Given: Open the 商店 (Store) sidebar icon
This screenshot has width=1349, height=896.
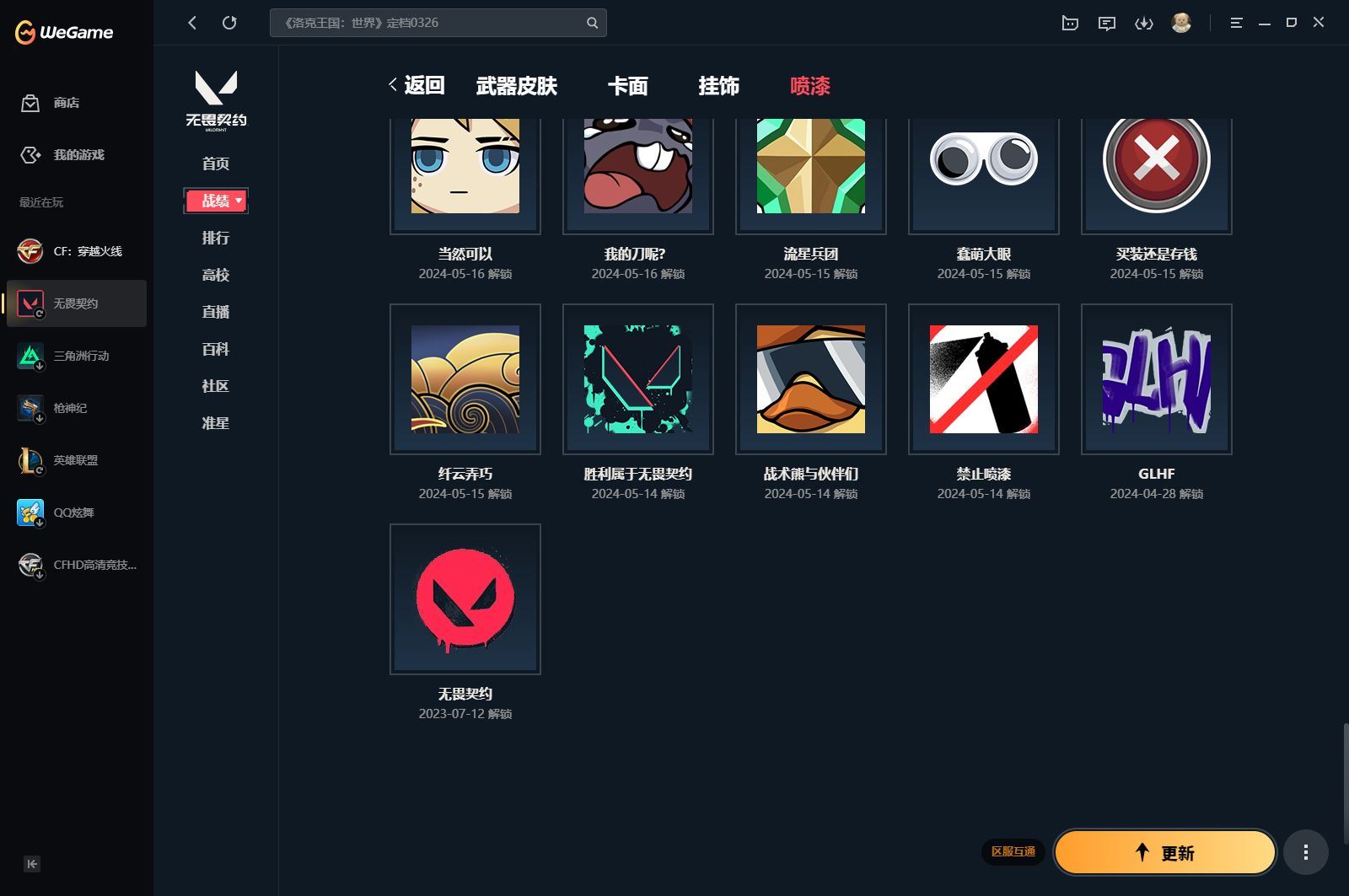Looking at the screenshot, I should 30,103.
